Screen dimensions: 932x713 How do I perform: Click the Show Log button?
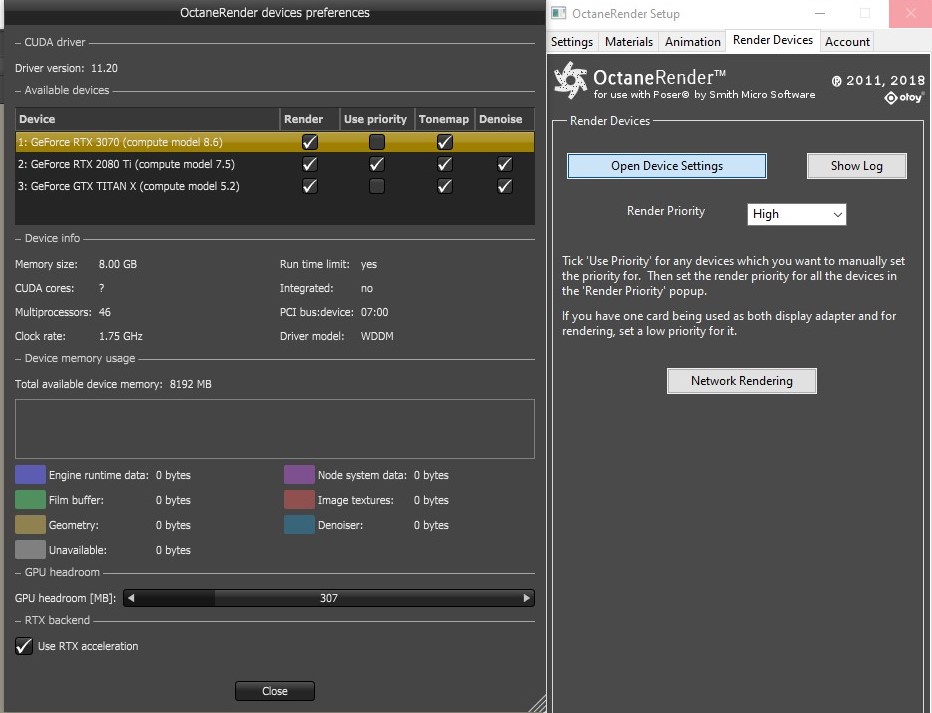coord(857,166)
